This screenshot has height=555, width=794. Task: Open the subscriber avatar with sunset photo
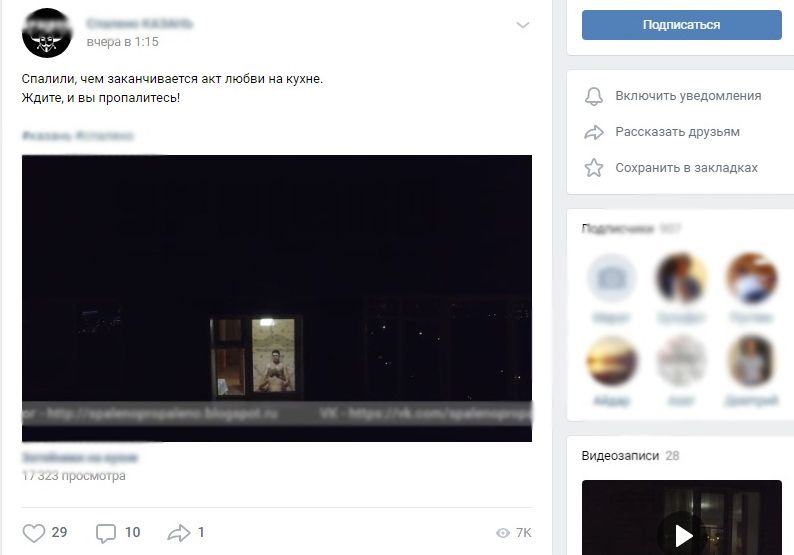click(x=611, y=361)
